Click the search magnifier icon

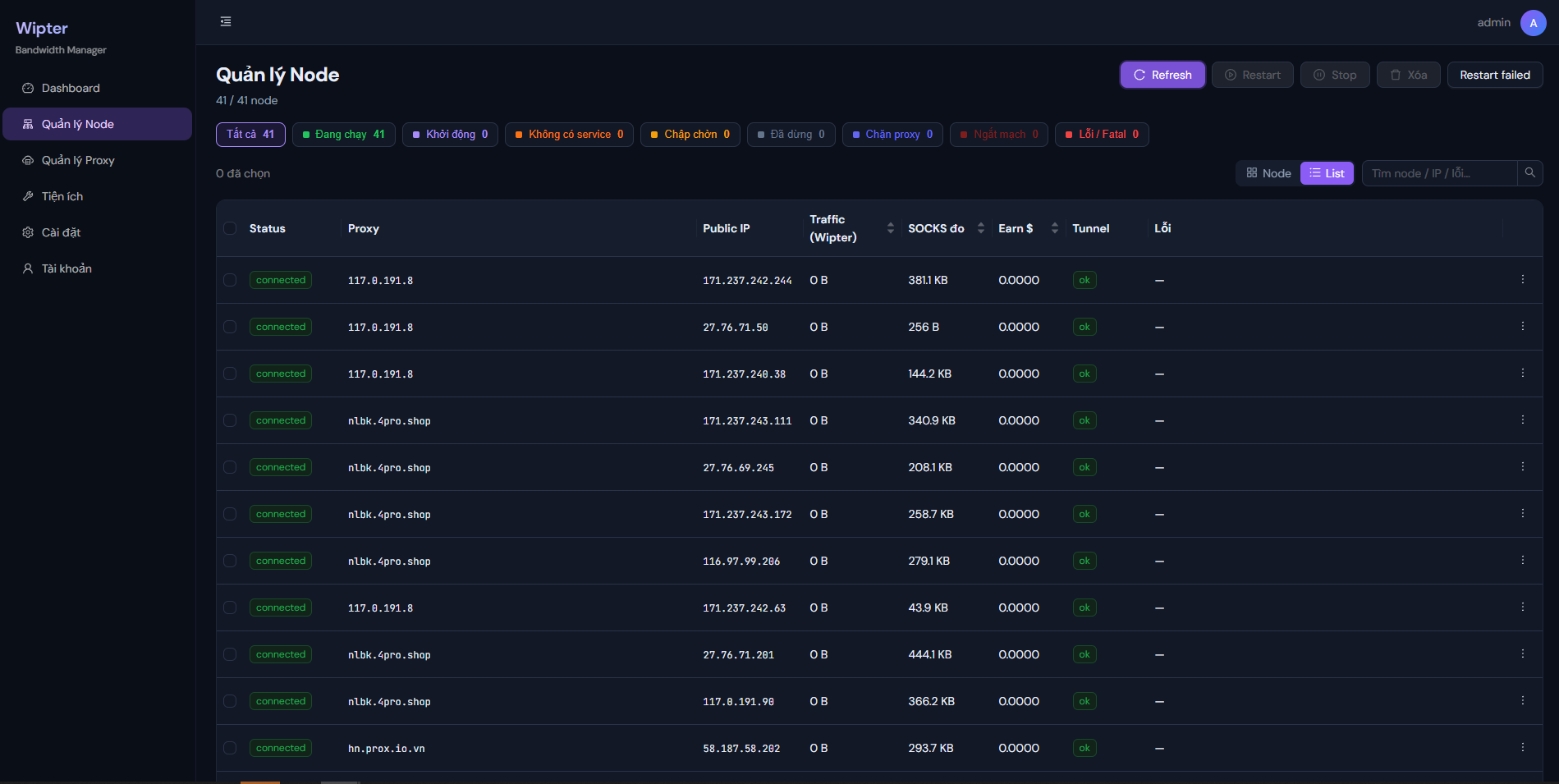click(x=1529, y=173)
